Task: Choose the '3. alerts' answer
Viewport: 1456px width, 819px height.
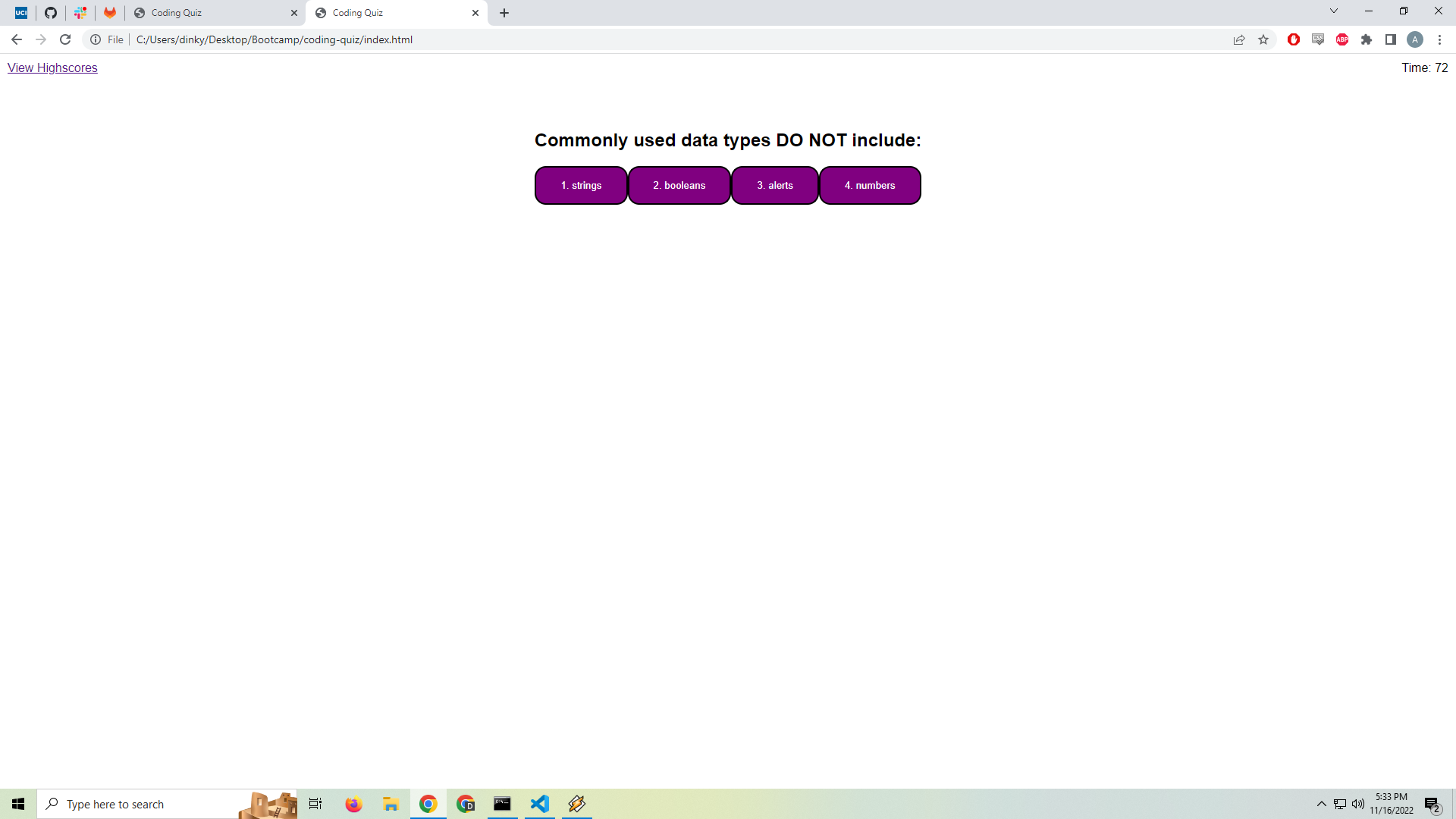Action: pos(774,186)
